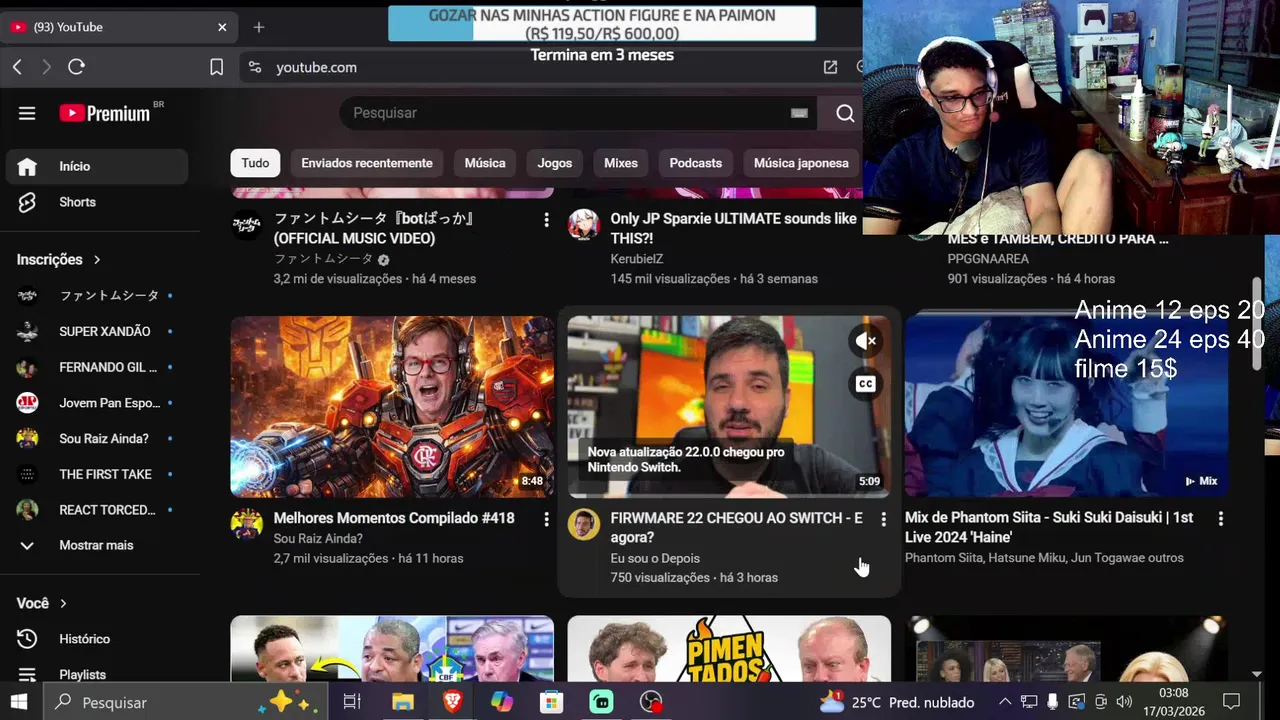1280x720 pixels.
Task: Select the Podcasts filter chip
Action: [696, 163]
